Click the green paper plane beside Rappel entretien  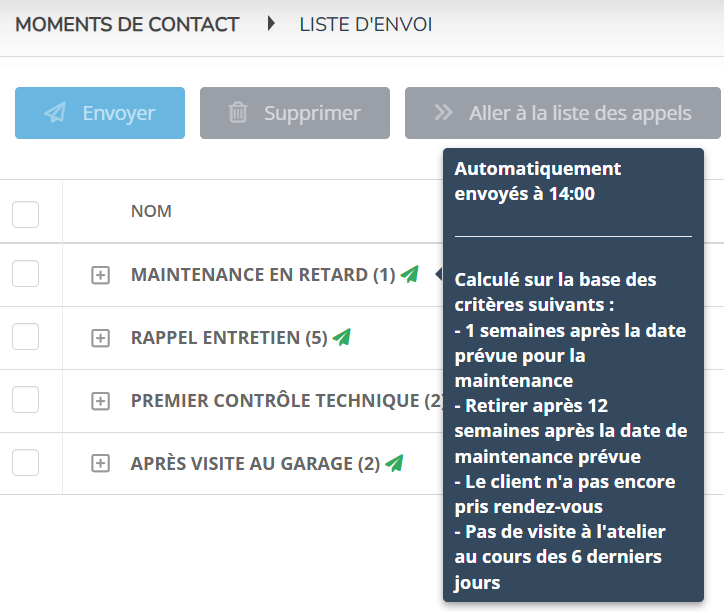pyautogui.click(x=342, y=337)
